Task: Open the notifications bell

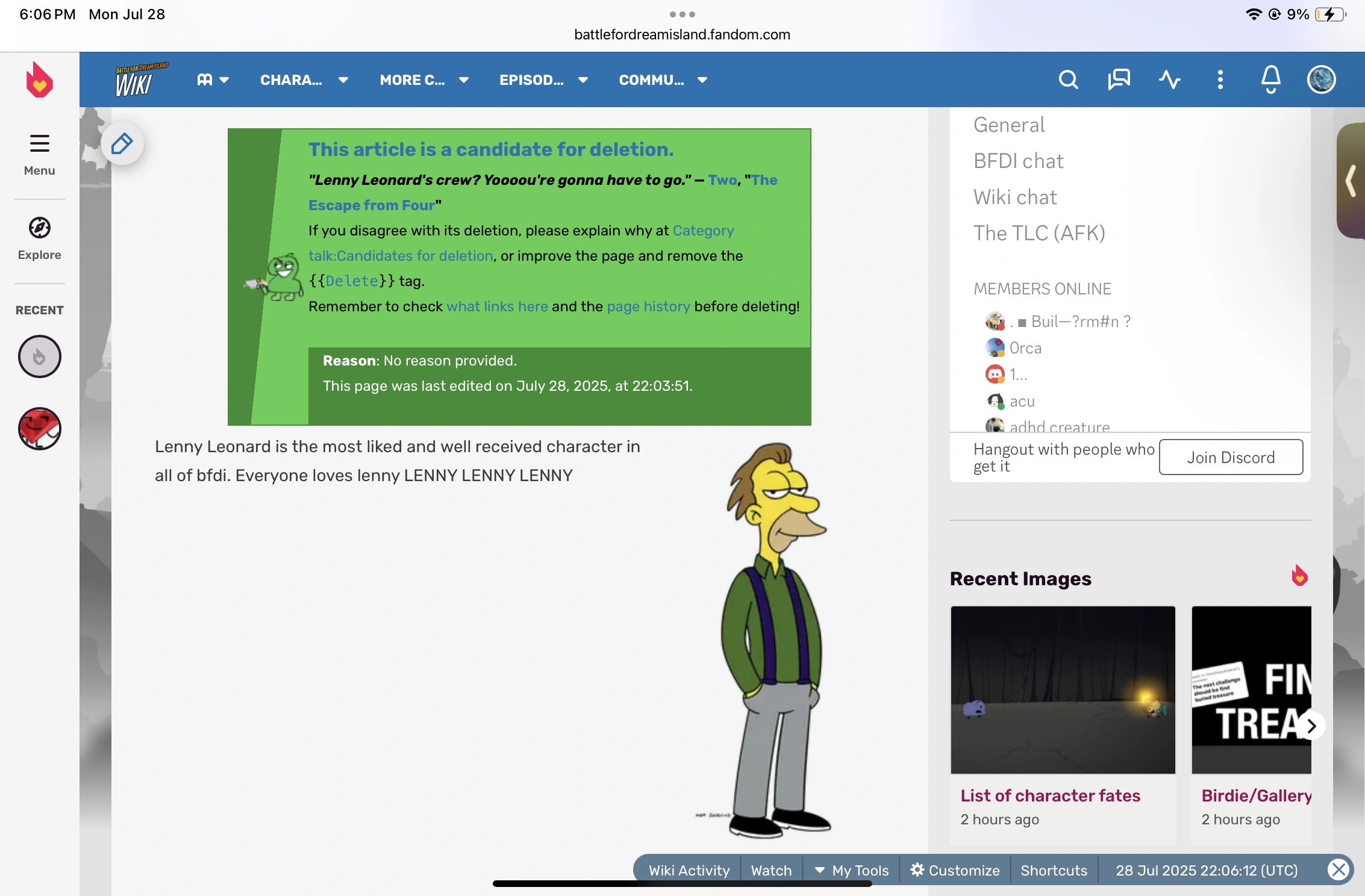Action: click(x=1270, y=79)
